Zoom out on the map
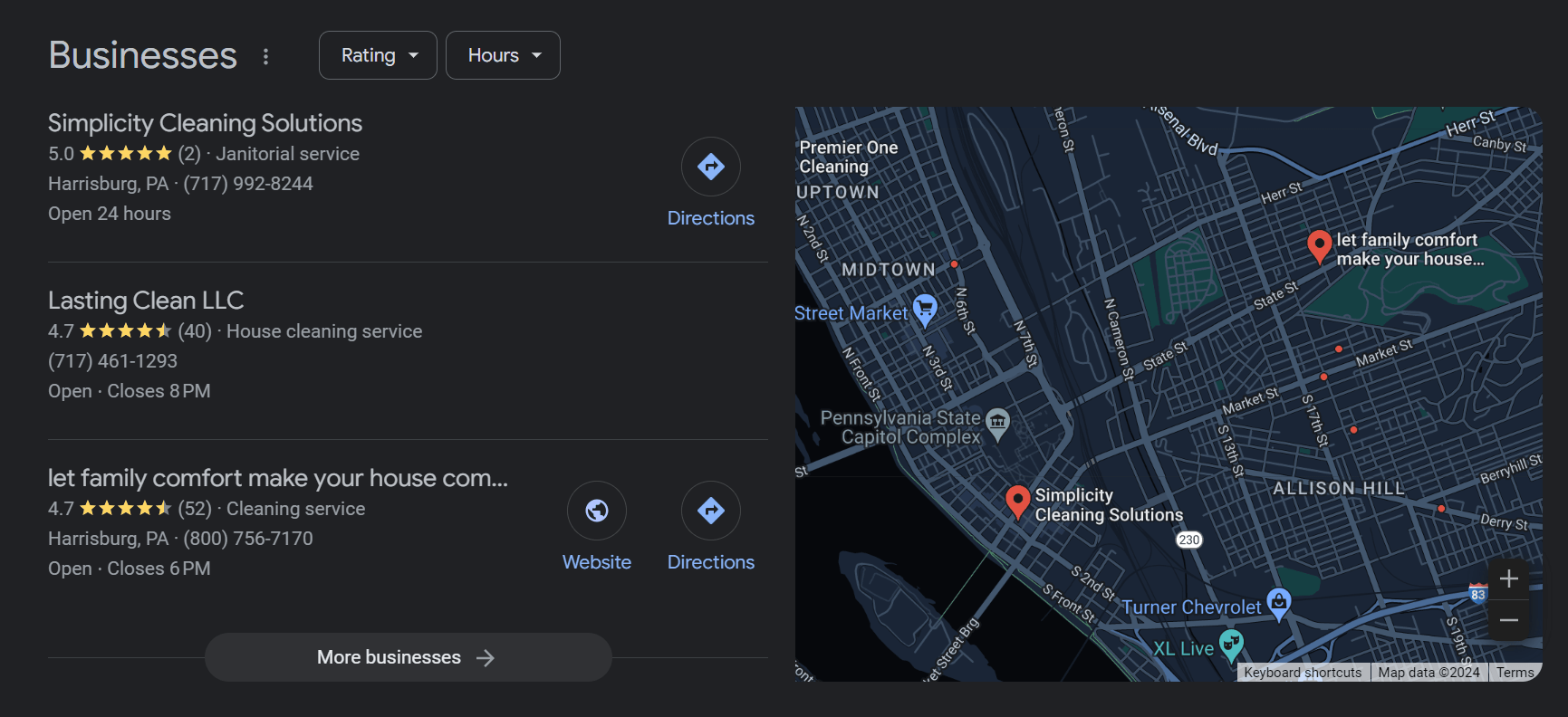The width and height of the screenshot is (1568, 717). tap(1509, 620)
